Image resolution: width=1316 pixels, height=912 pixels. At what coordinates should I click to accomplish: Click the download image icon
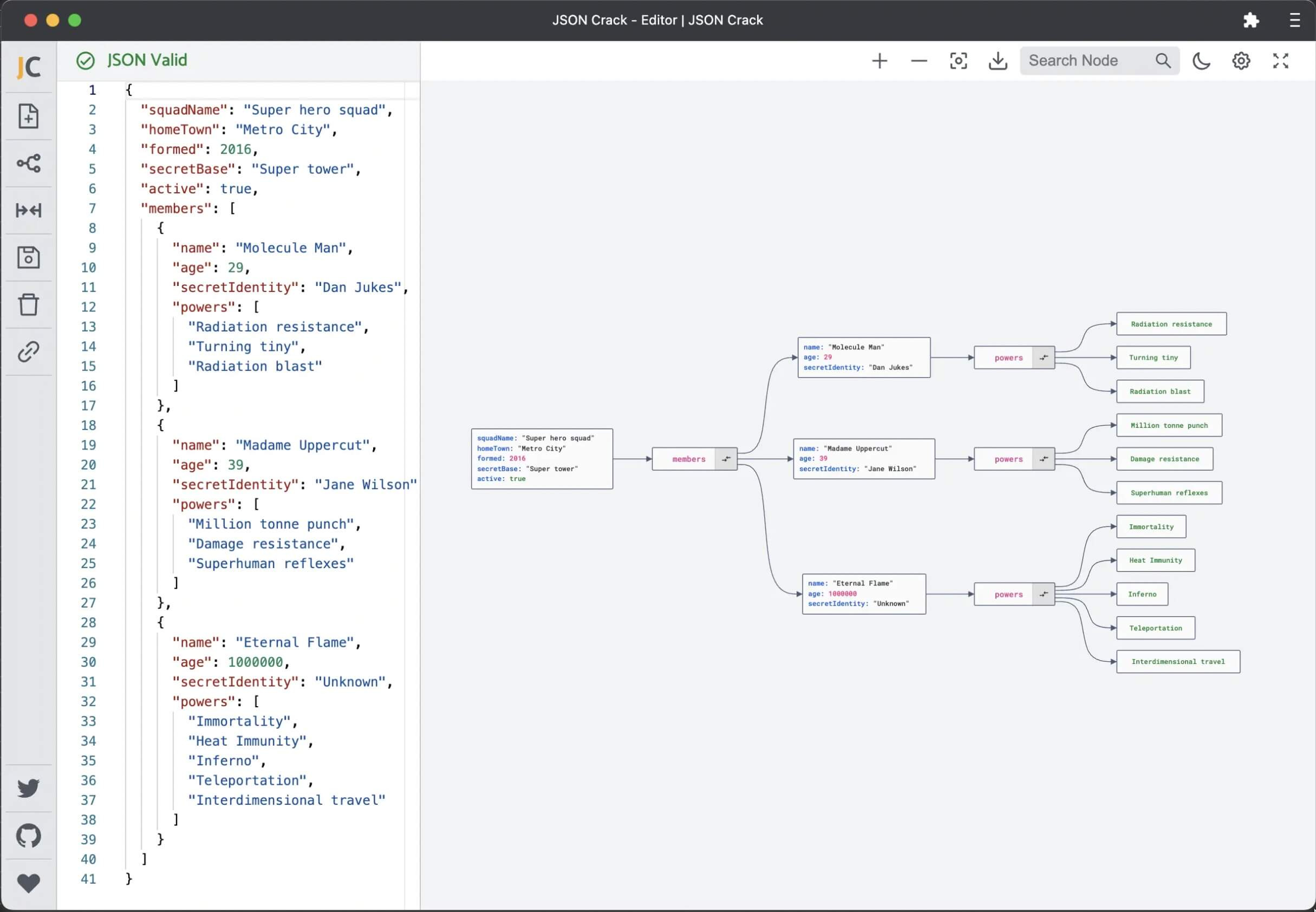pos(998,61)
